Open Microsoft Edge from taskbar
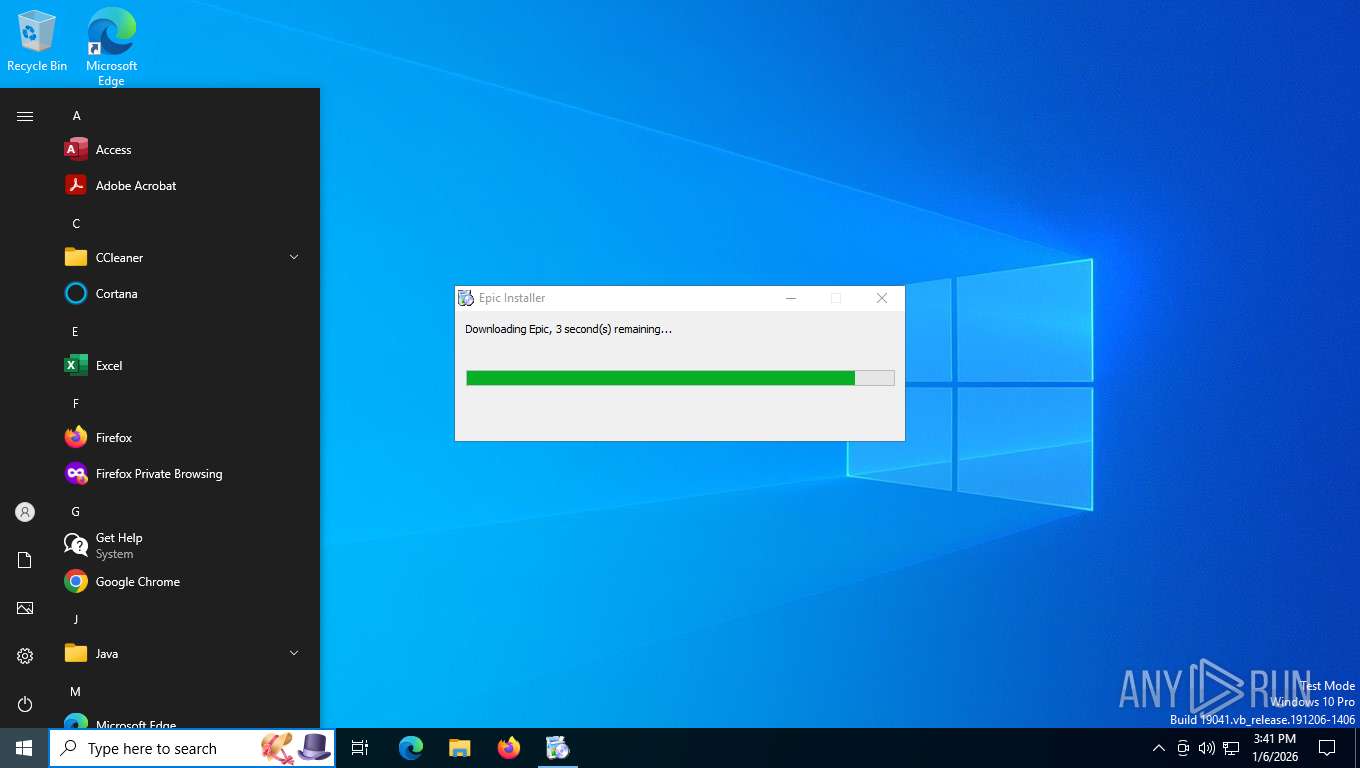The image size is (1360, 768). click(411, 748)
